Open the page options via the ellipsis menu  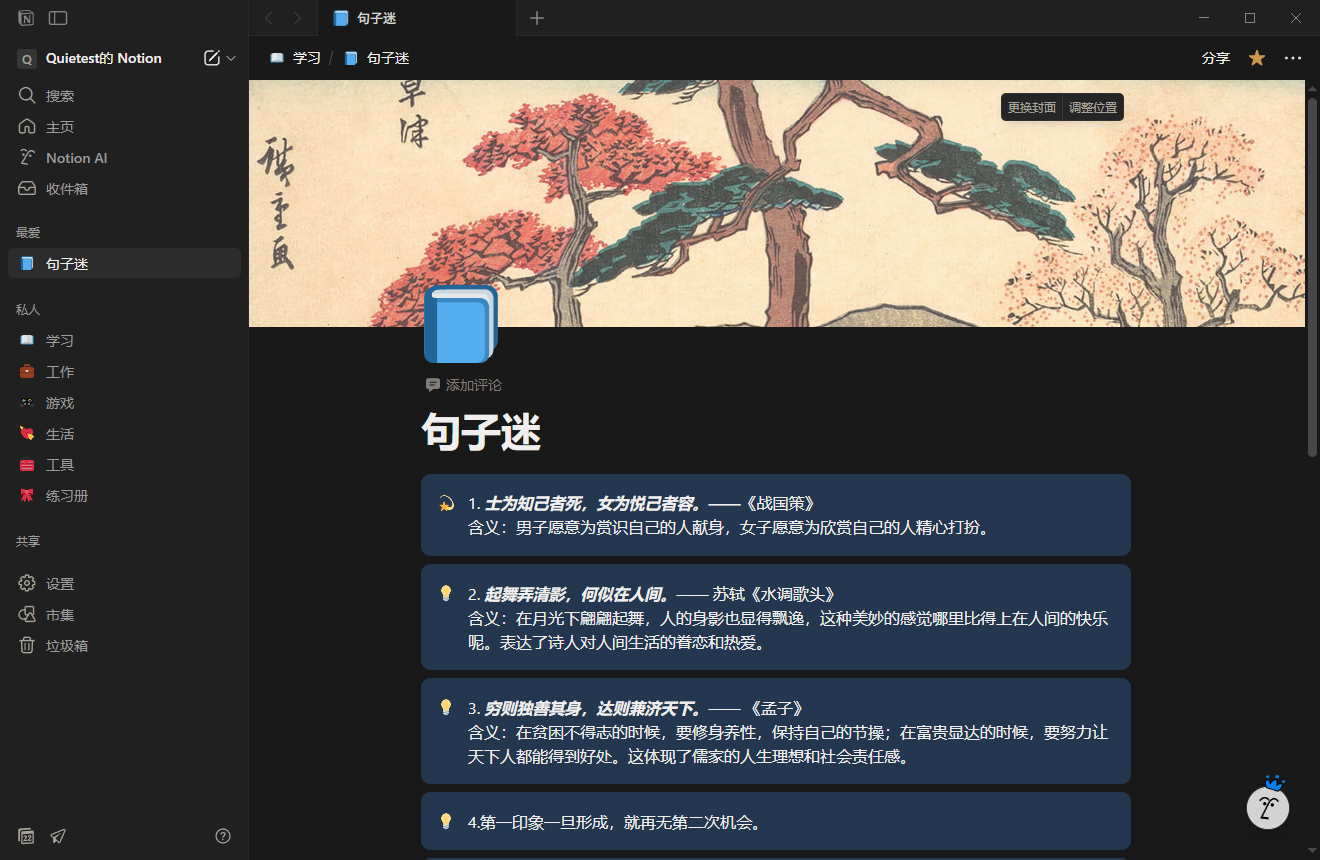(x=1293, y=58)
